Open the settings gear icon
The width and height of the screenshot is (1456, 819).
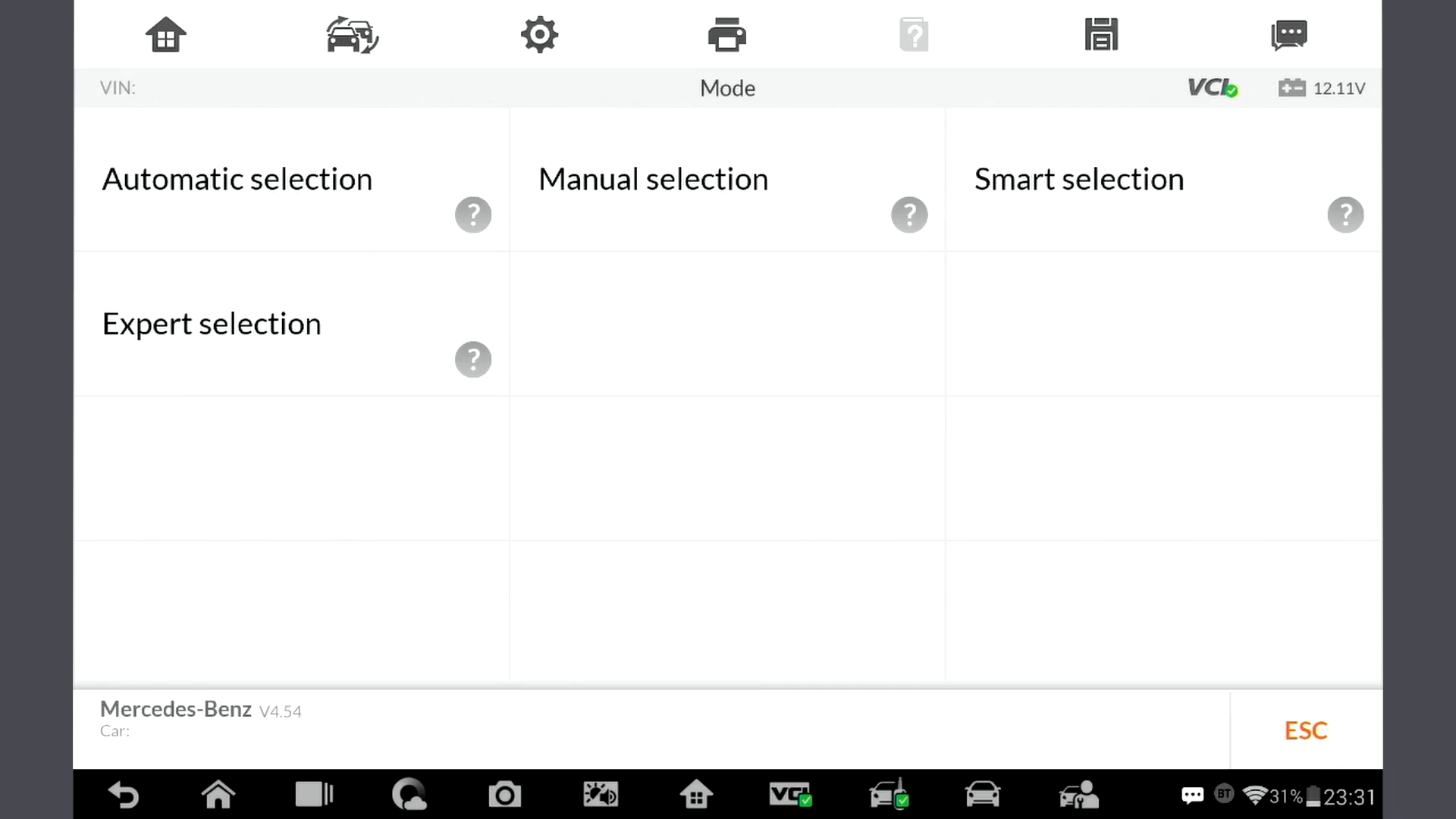[x=539, y=35]
